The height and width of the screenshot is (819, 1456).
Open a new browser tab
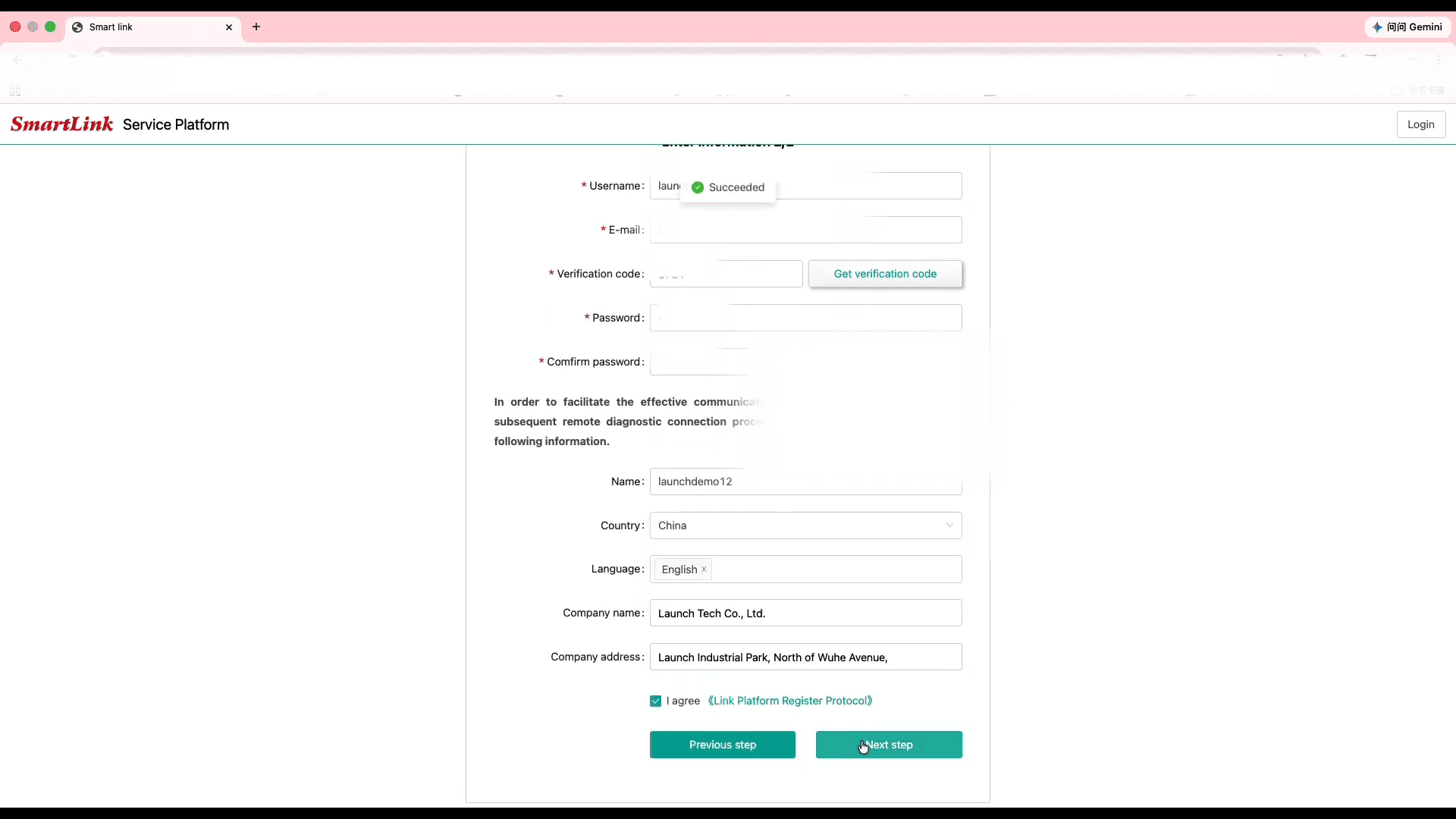(x=256, y=27)
